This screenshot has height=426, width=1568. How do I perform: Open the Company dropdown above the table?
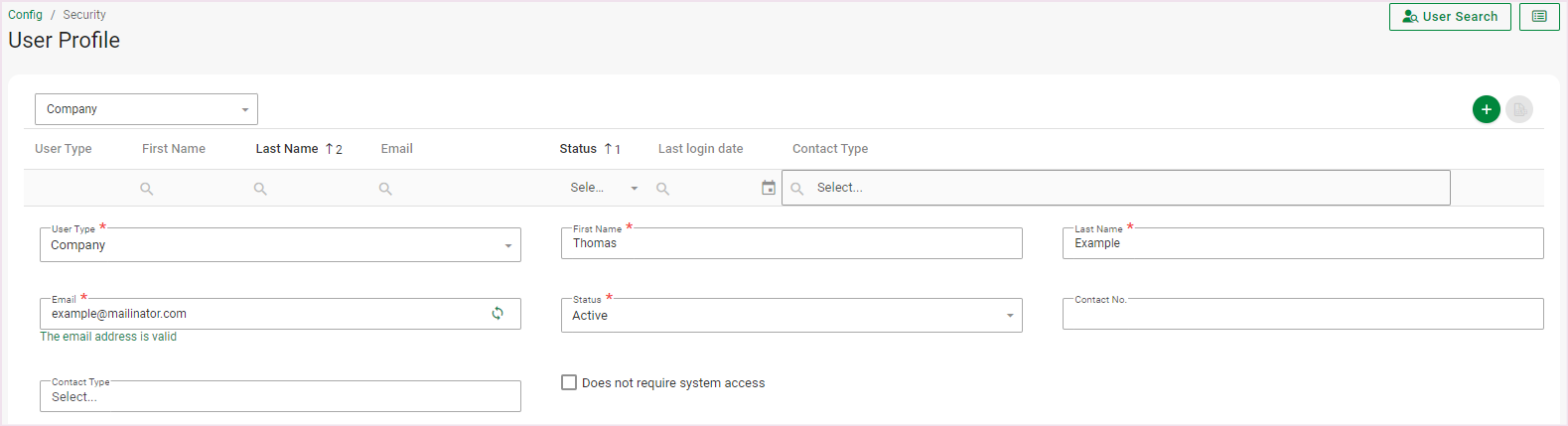tap(146, 109)
